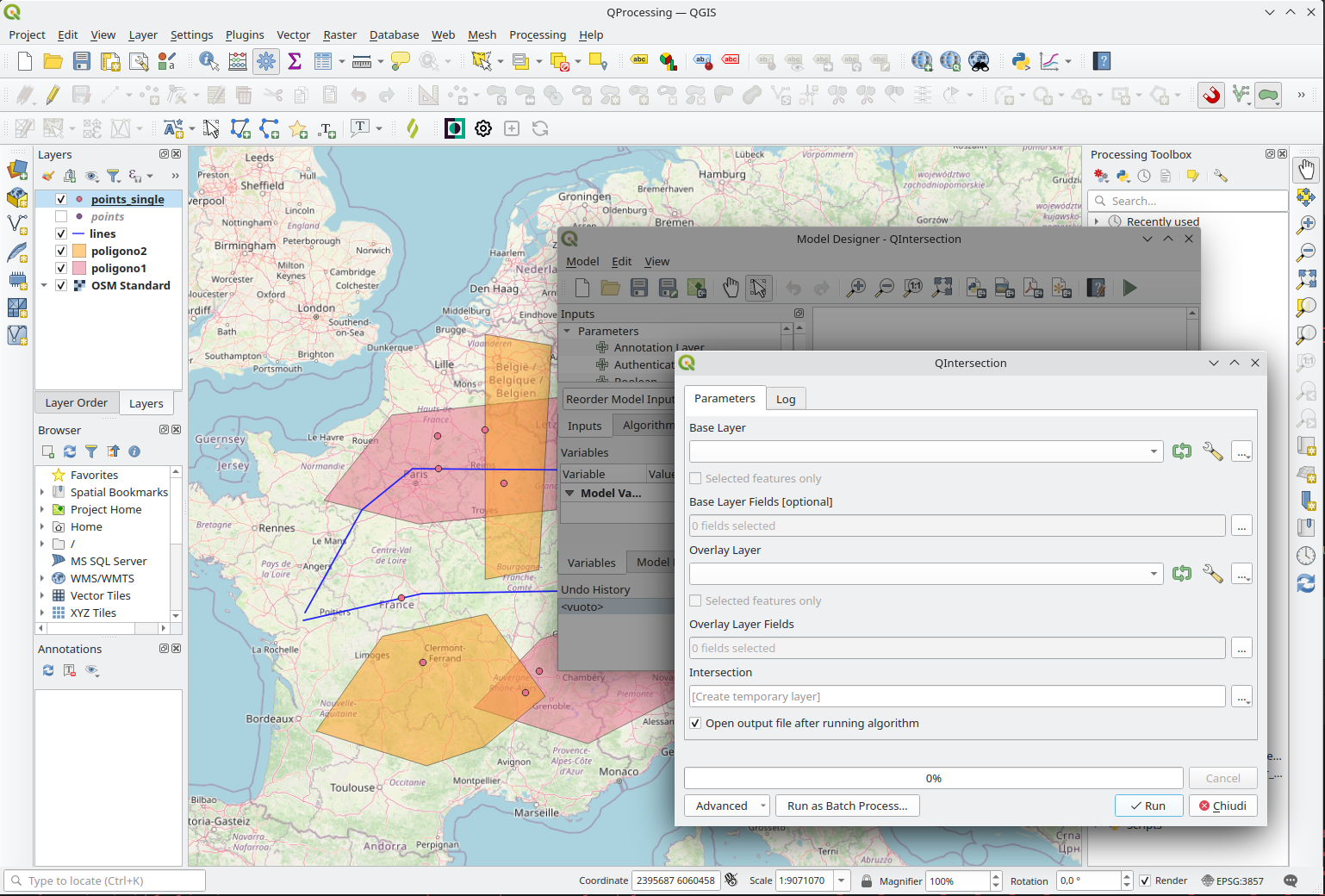Click the Model Designer zoom in icon

coord(855,288)
